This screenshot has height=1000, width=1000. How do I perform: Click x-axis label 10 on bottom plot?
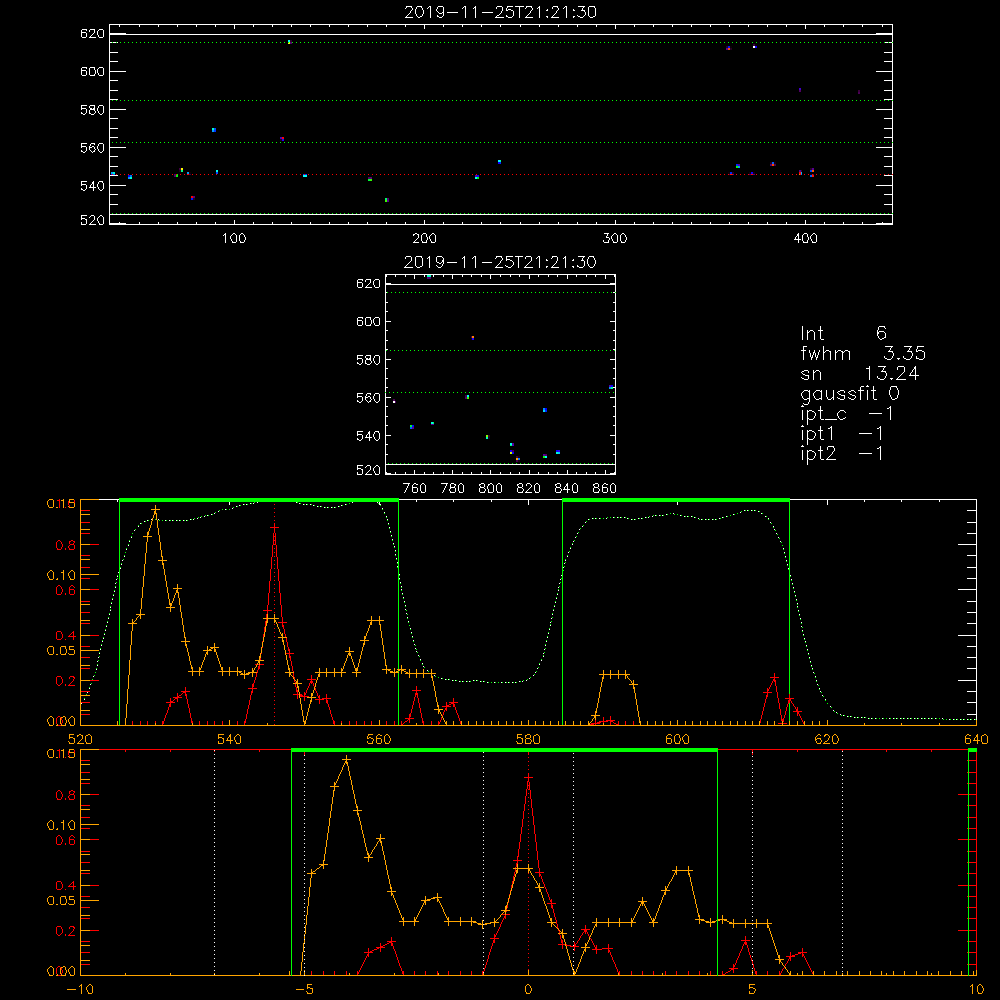tap(976, 989)
